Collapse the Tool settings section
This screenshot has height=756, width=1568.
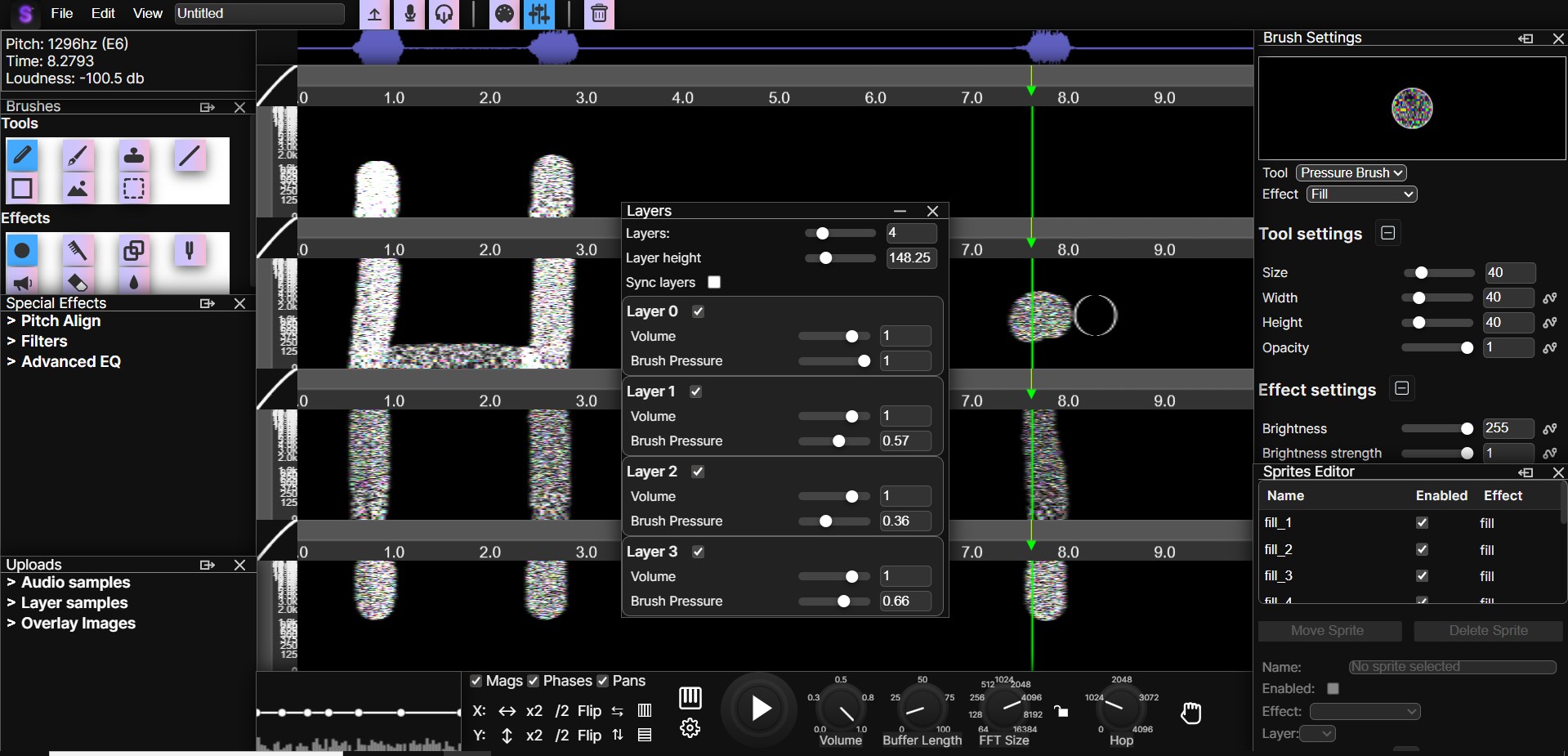[1387, 233]
